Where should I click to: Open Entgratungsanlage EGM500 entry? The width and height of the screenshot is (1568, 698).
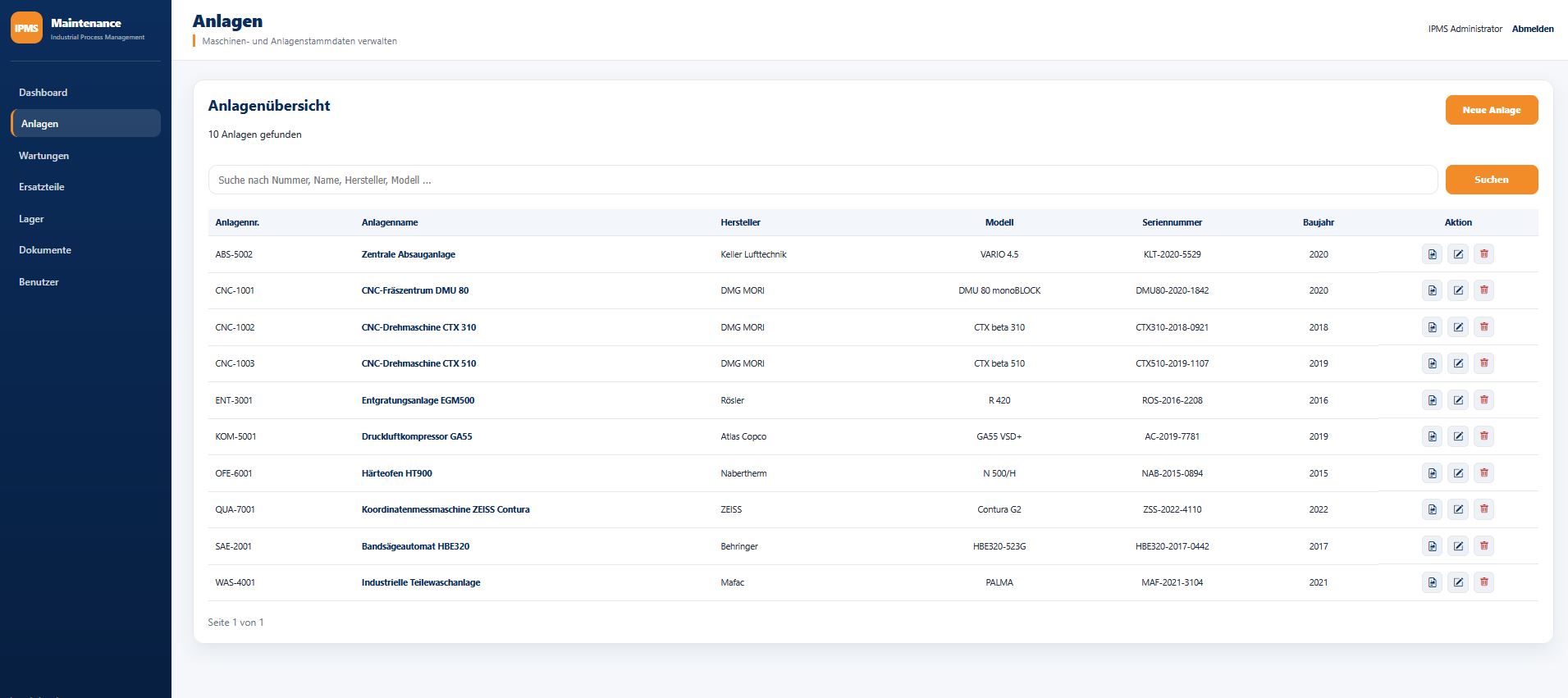[418, 400]
